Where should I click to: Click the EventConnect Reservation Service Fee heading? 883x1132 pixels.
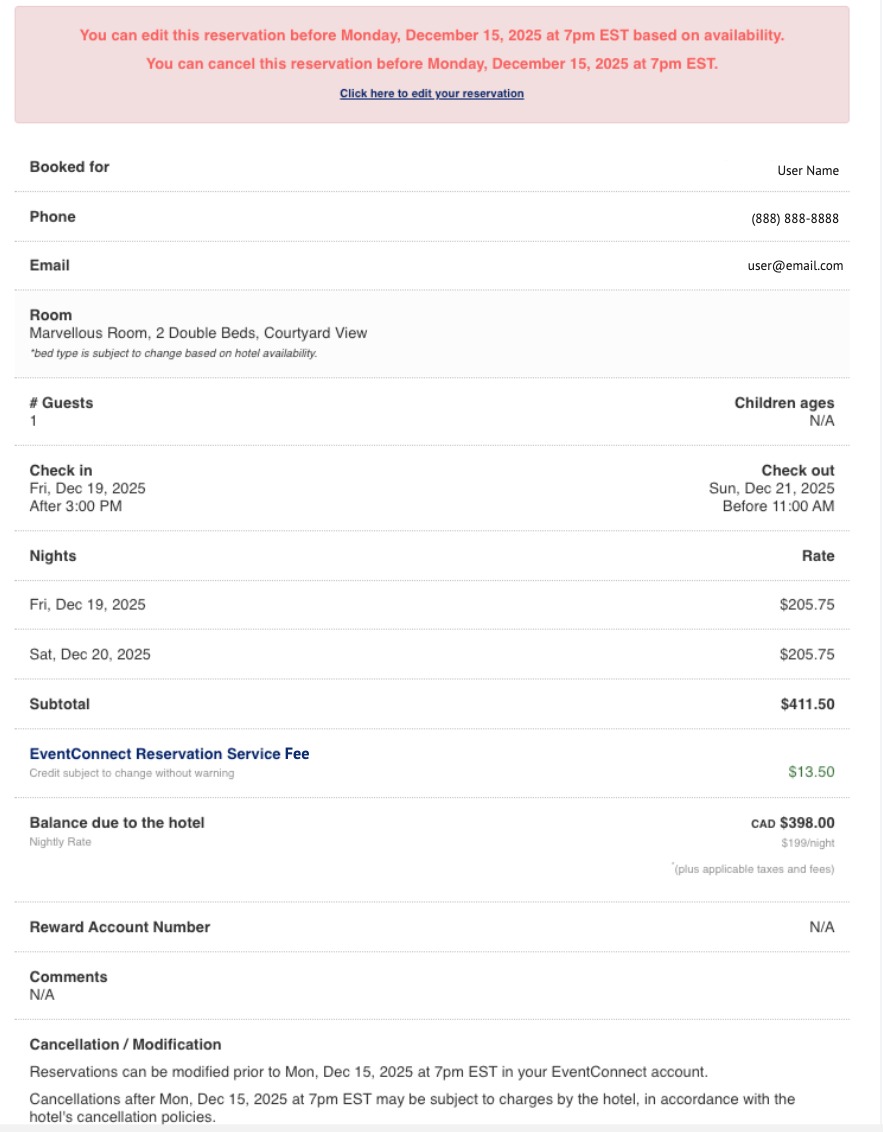[169, 754]
